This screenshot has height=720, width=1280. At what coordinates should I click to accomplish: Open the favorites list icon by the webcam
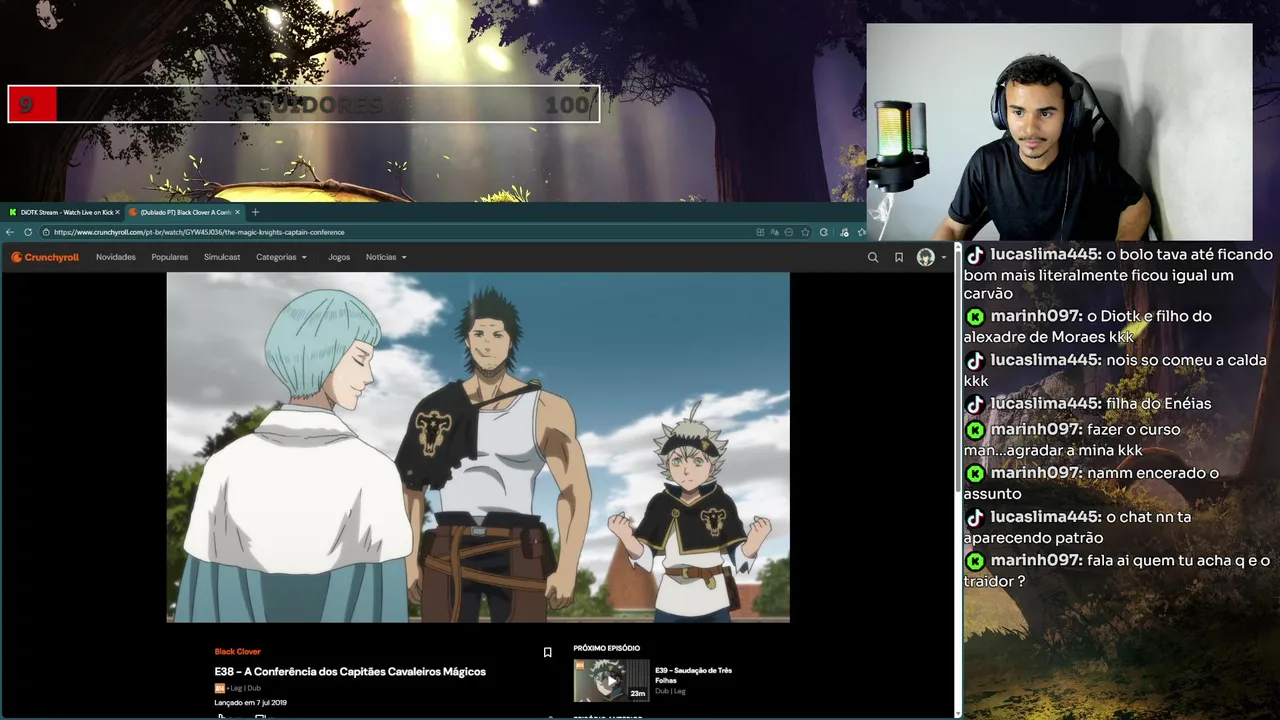pyautogui.click(x=861, y=232)
